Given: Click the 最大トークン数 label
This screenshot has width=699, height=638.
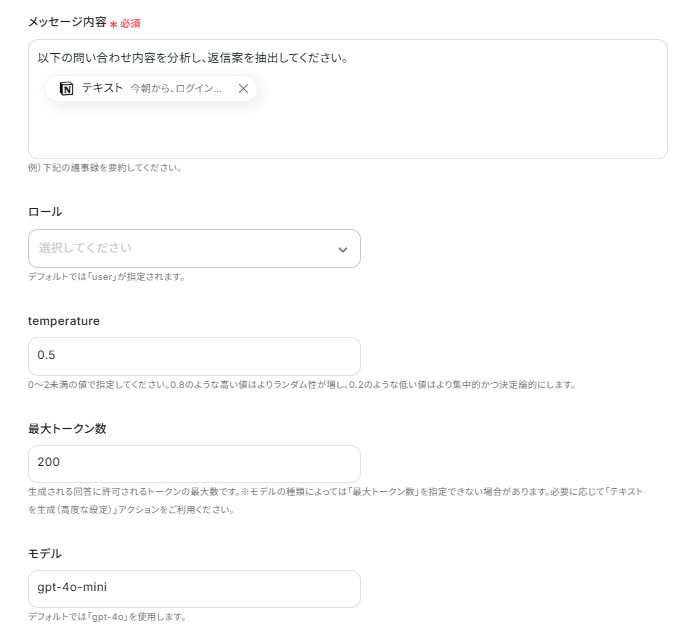Looking at the screenshot, I should coord(67,428).
